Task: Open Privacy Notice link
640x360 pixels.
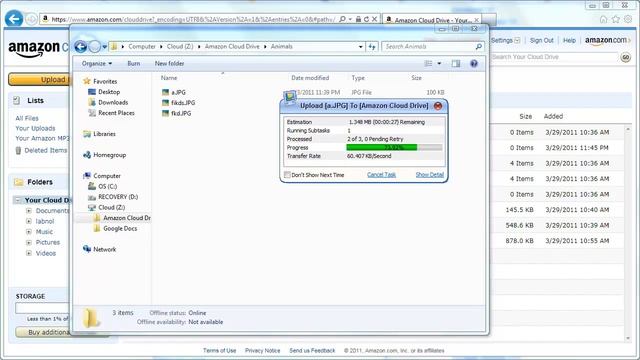Action: tap(262, 351)
